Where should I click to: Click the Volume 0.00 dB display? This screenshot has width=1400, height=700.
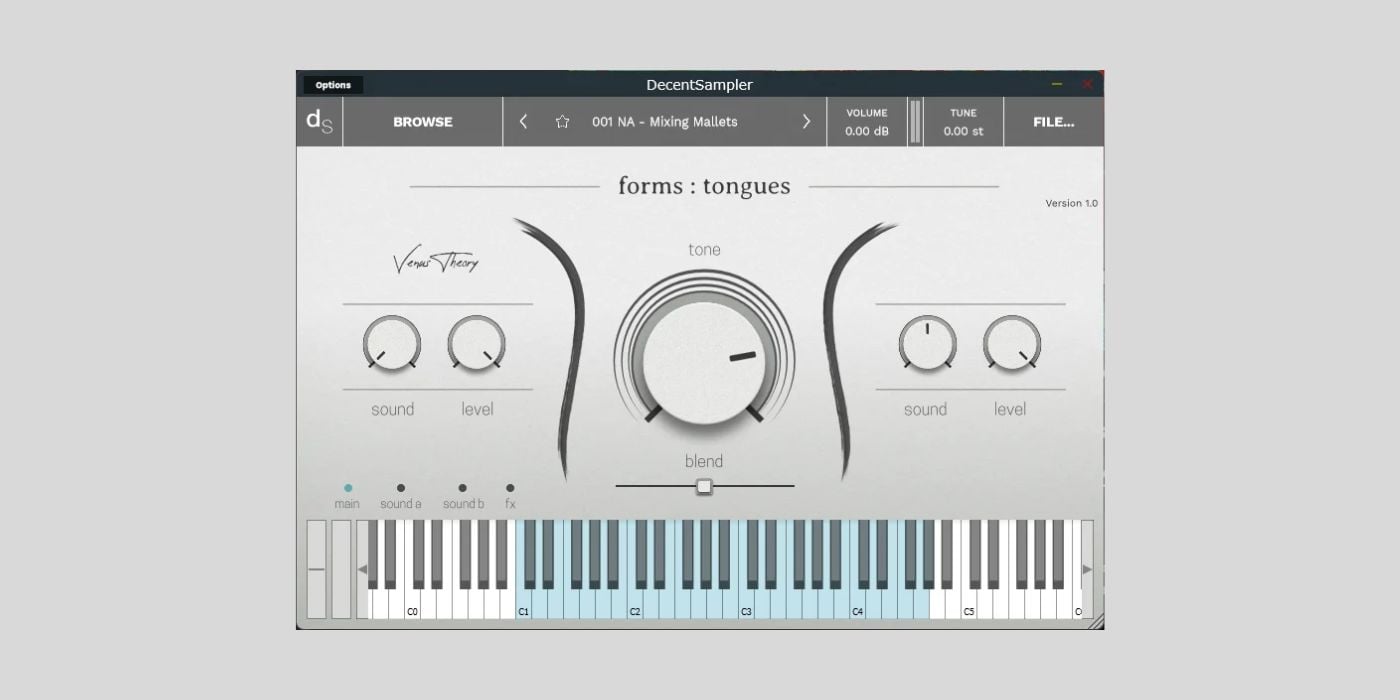[866, 121]
